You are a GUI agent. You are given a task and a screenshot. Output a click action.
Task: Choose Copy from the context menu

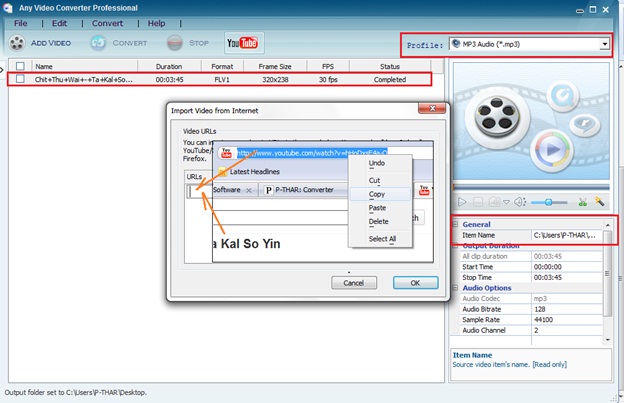(380, 194)
